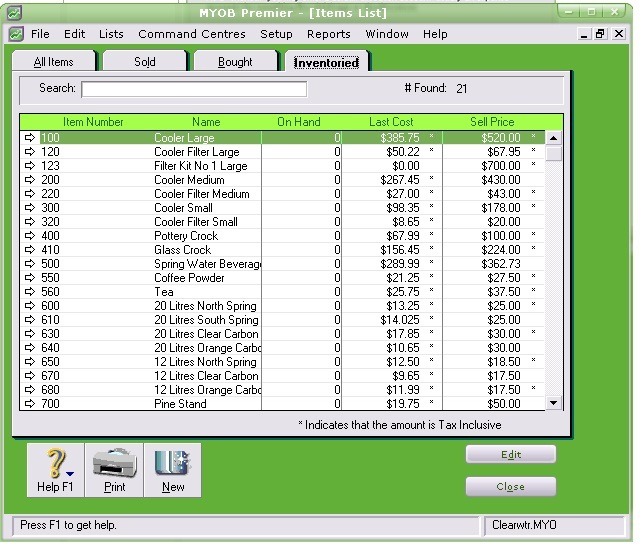Viewport: 642px width, 550px height.
Task: Click the Print printer icon
Action: [x=114, y=463]
